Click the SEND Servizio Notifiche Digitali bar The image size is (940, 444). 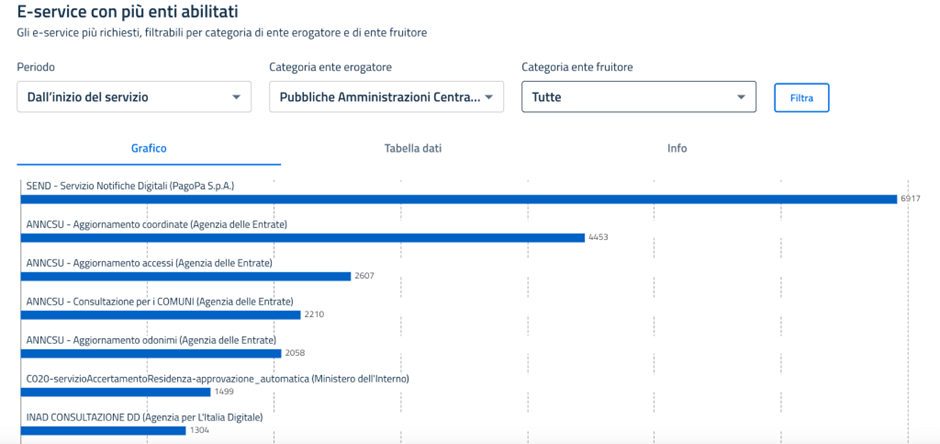459,199
